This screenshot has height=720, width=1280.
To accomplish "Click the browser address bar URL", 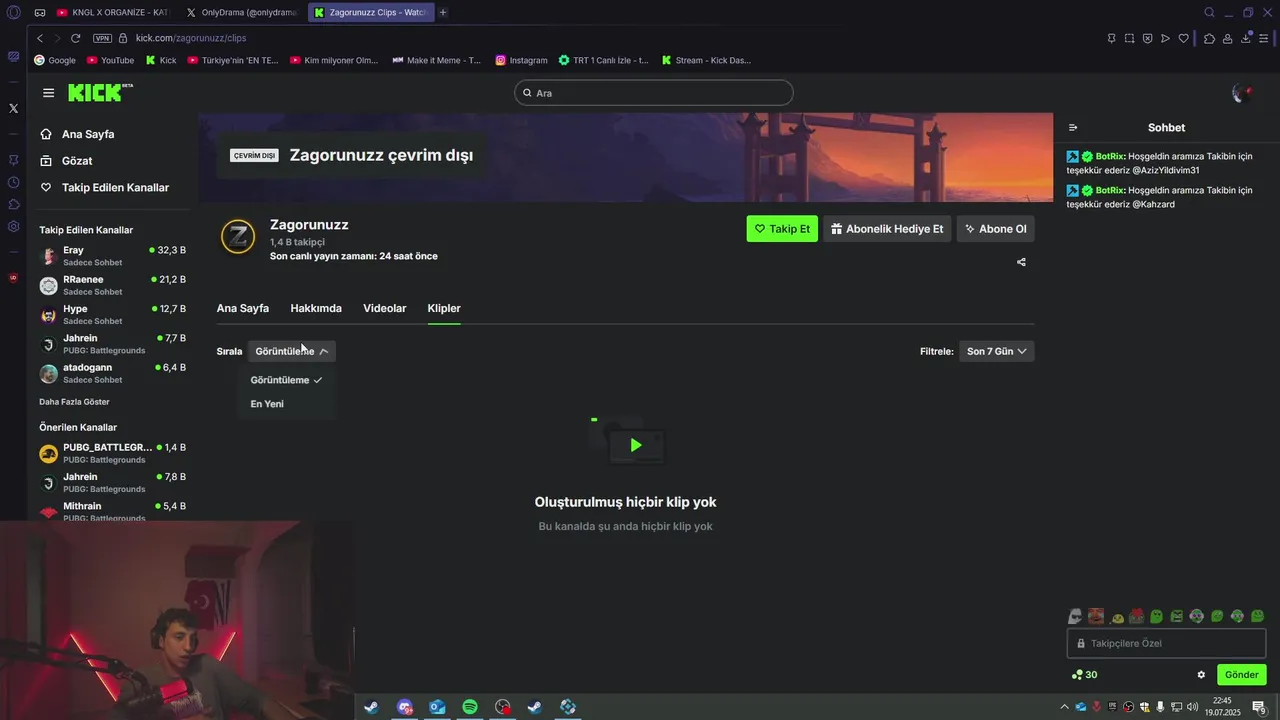I will 190,38.
